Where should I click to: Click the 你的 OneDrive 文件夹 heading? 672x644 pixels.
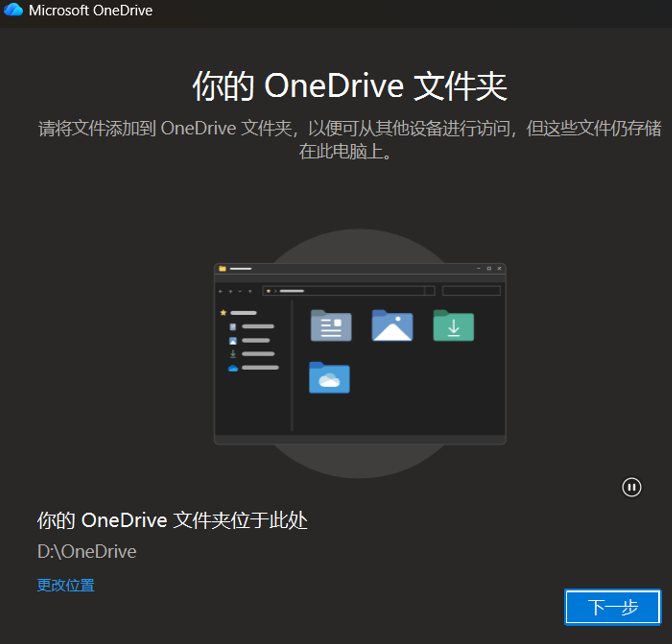(x=350, y=87)
